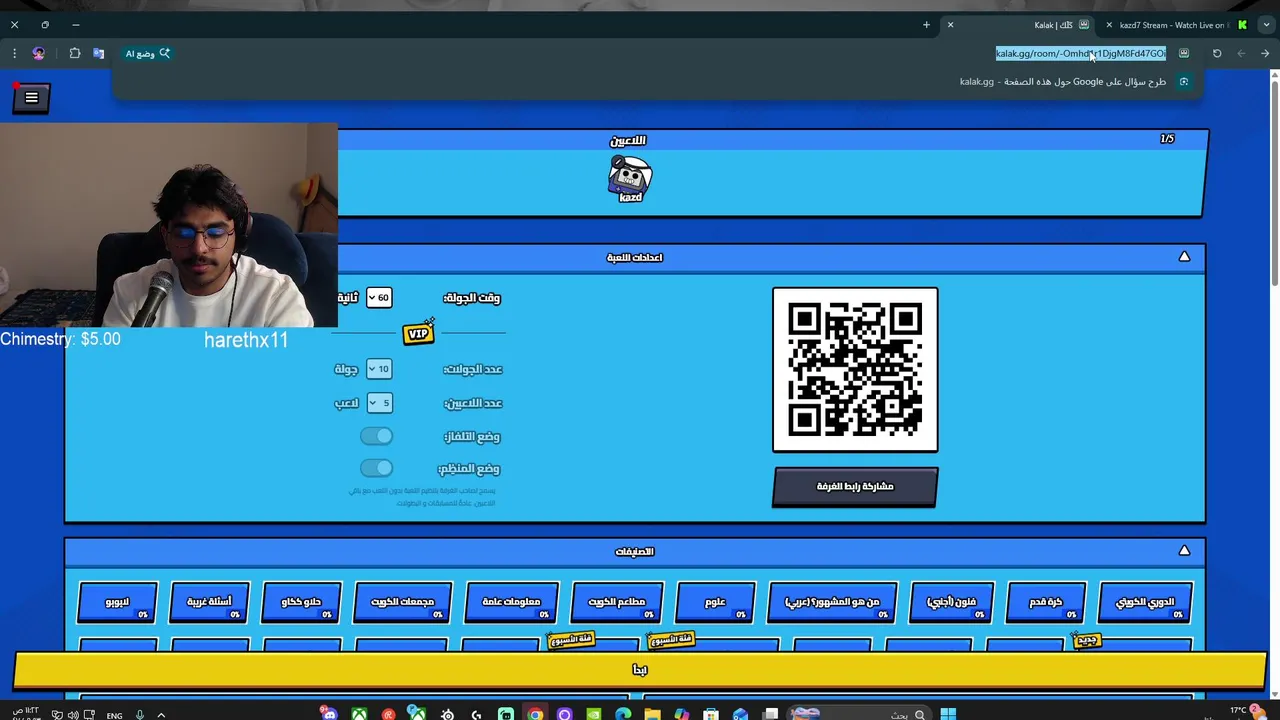This screenshot has width=1280, height=720.
Task: Open the 60 seconds round time dropdown
Action: pyautogui.click(x=379, y=297)
